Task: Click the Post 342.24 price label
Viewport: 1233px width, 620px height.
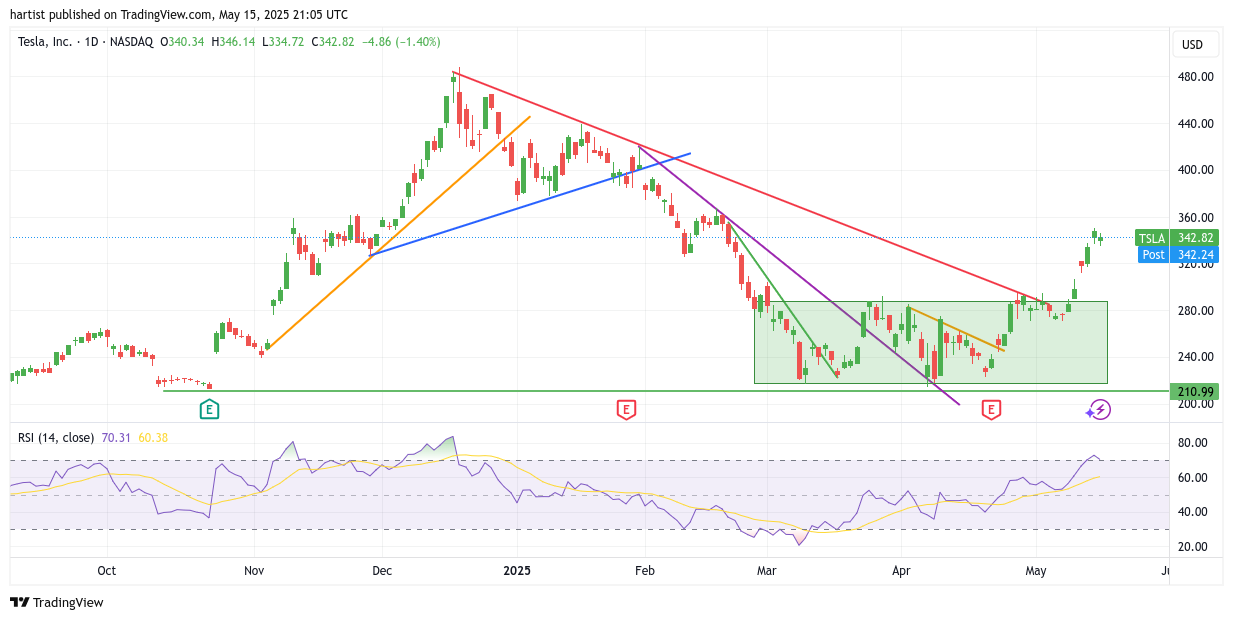Action: coord(1179,254)
